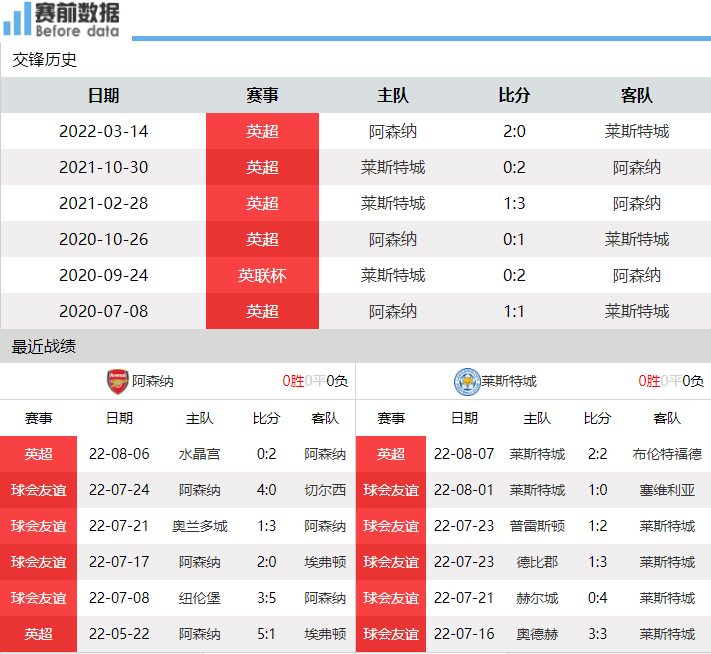711x654 pixels.
Task: Click home team 莱斯特城 in the 2021-10-30 row
Action: 393,167
